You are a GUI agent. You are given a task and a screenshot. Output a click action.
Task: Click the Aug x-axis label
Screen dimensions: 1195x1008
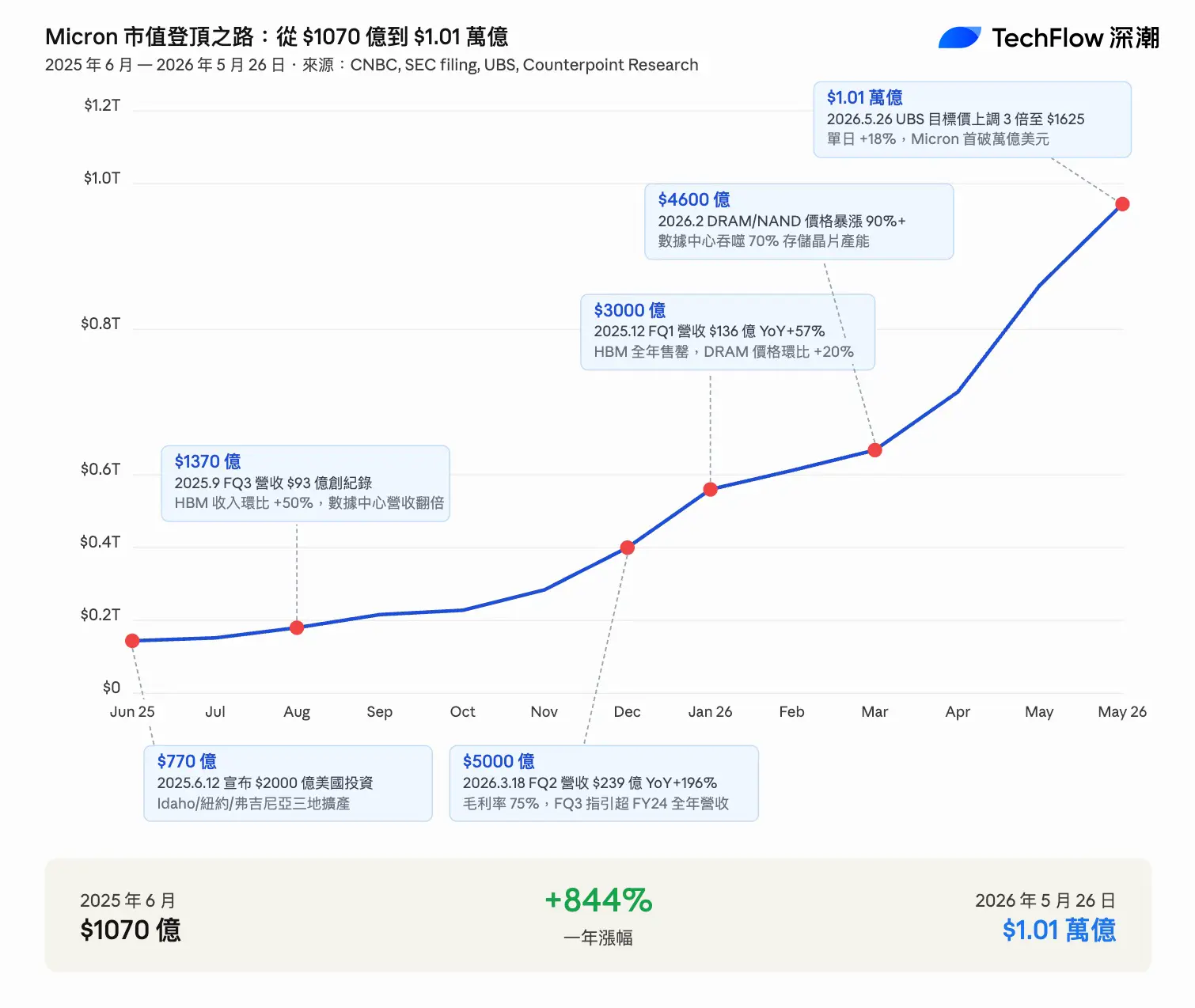[297, 712]
